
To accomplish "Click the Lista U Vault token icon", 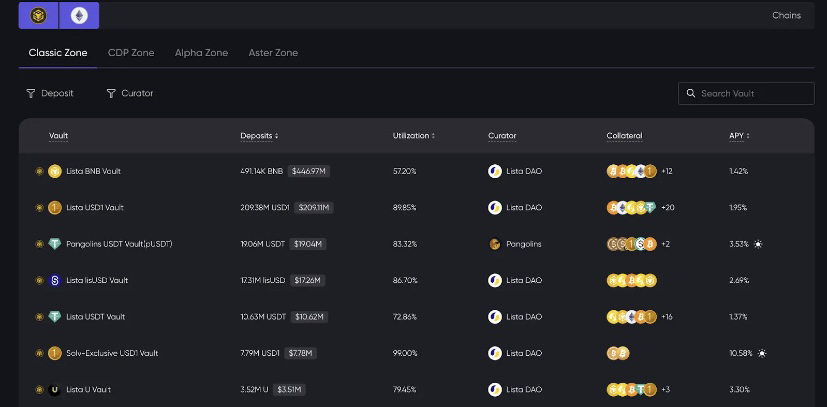I will point(55,389).
